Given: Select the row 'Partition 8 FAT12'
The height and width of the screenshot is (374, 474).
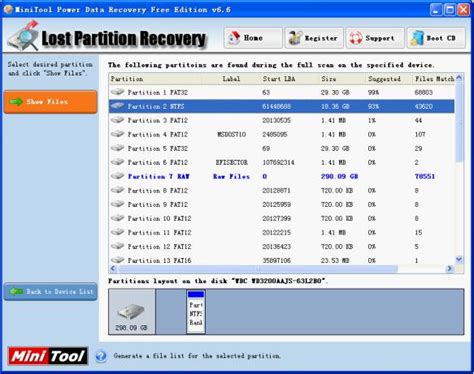Looking at the screenshot, I should point(282,190).
